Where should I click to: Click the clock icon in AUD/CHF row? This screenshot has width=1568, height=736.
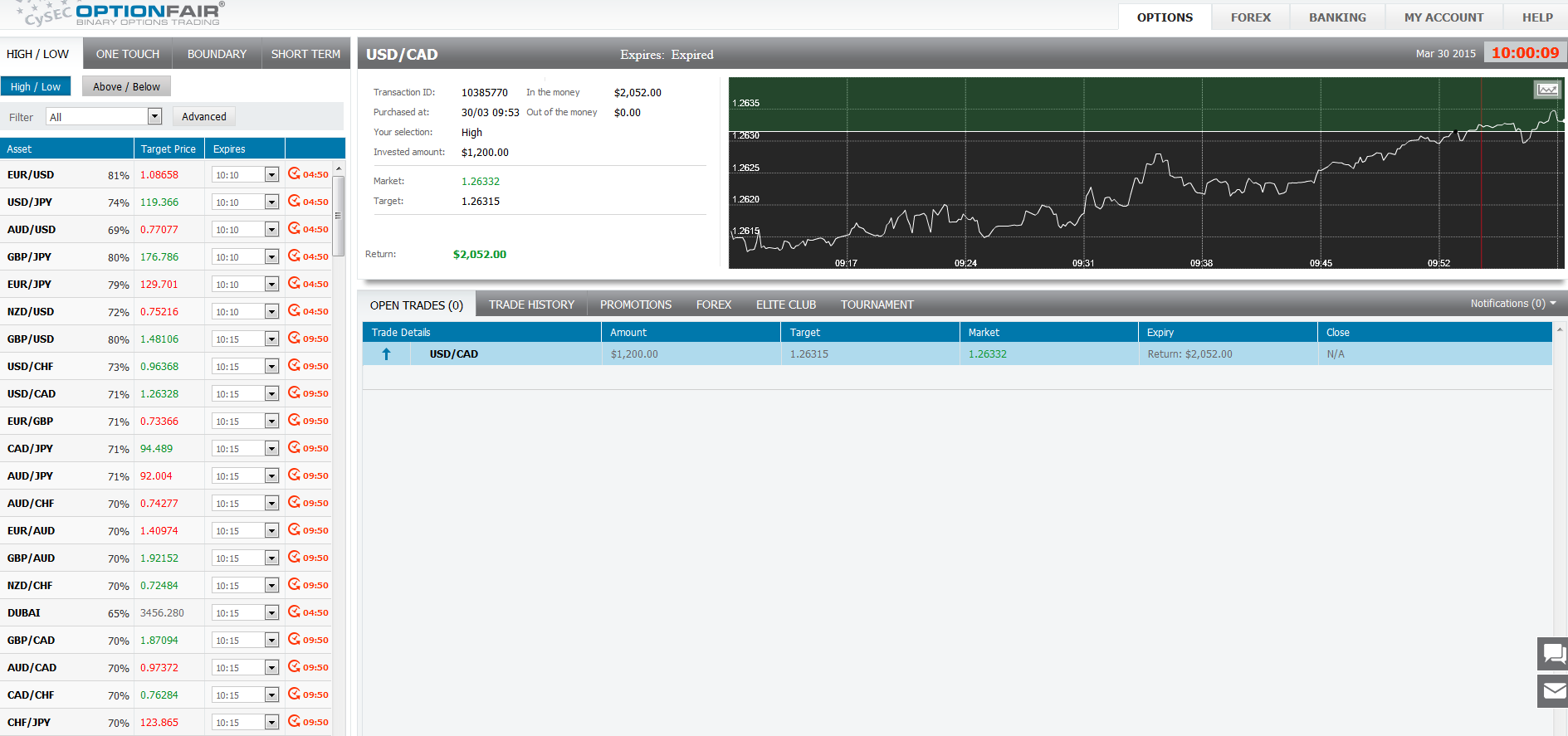pos(294,502)
